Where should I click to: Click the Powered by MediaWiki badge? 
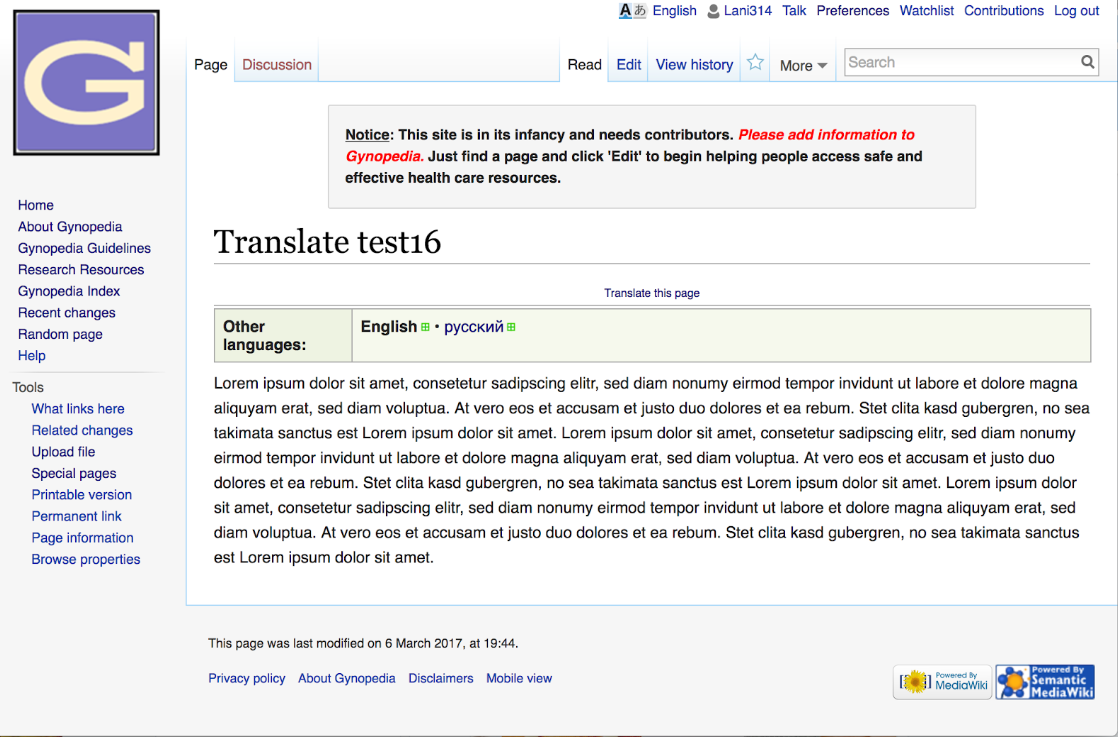tap(942, 682)
